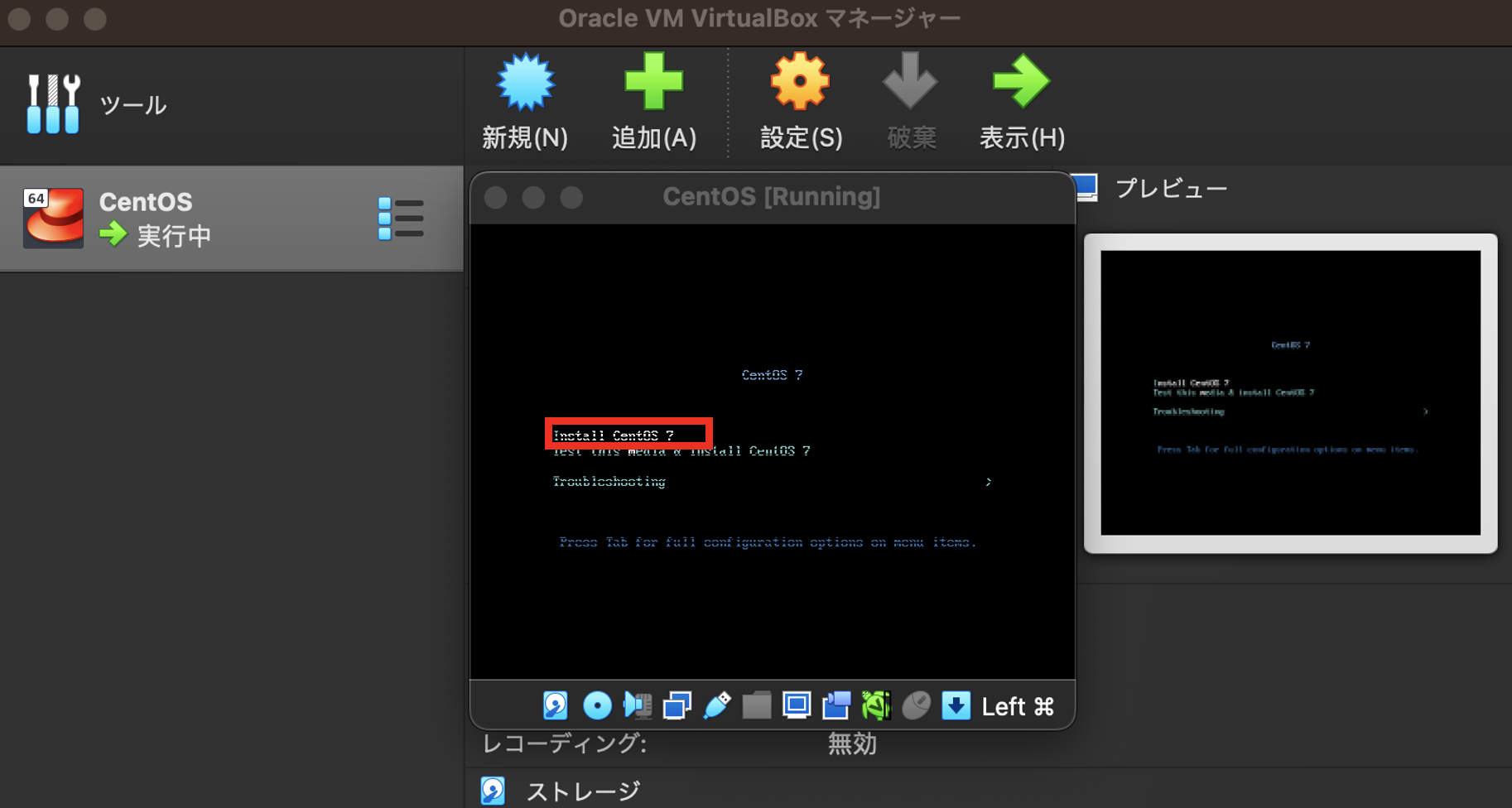Click the Tools (ツール) label
The width and height of the screenshot is (1512, 808).
point(132,105)
